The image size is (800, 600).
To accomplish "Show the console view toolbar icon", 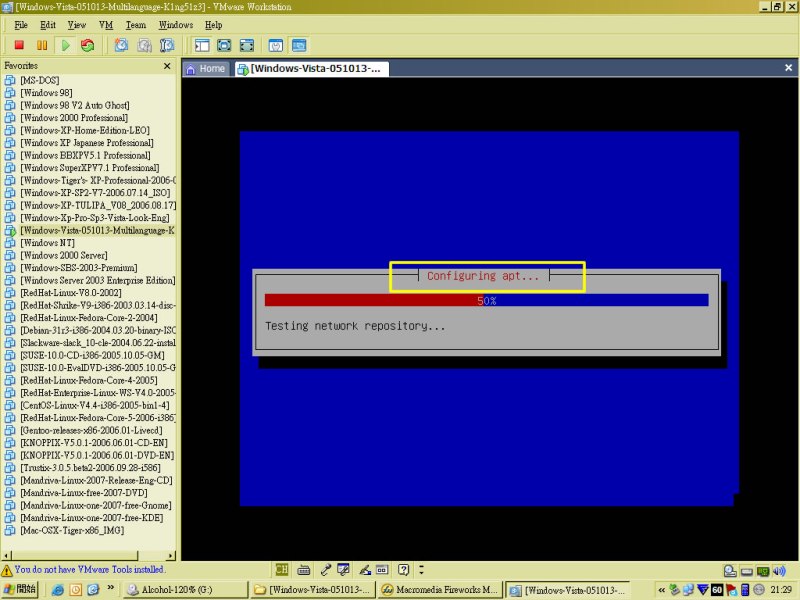I will [299, 45].
